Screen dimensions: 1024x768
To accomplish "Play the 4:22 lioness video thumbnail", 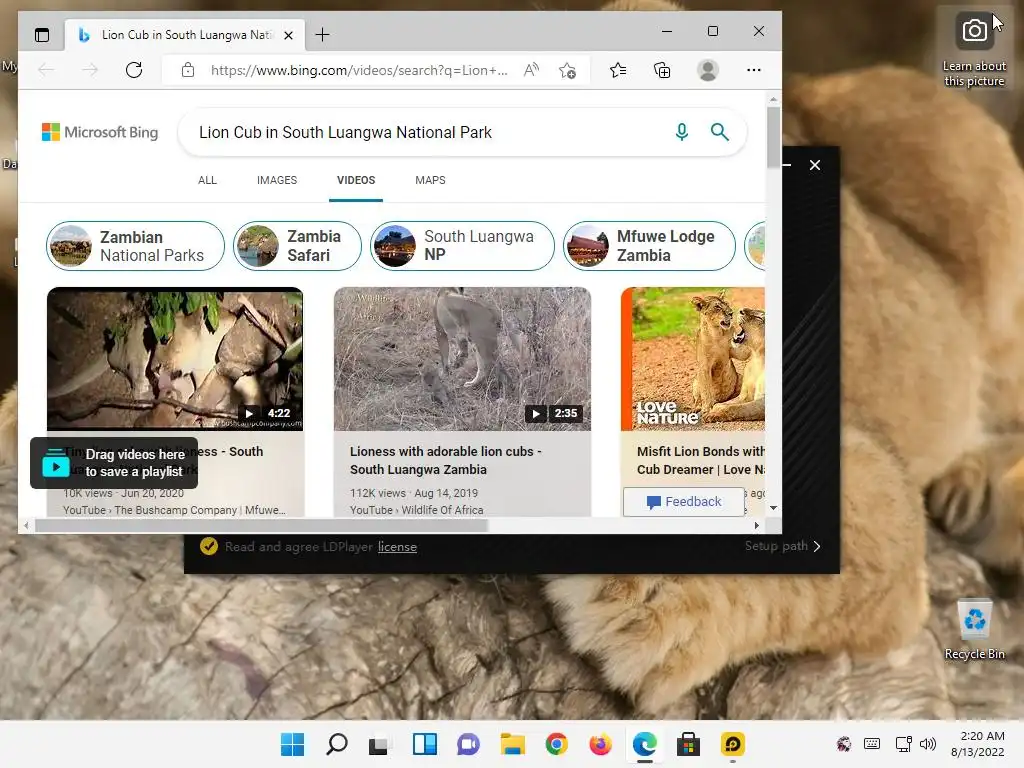I will pyautogui.click(x=175, y=359).
